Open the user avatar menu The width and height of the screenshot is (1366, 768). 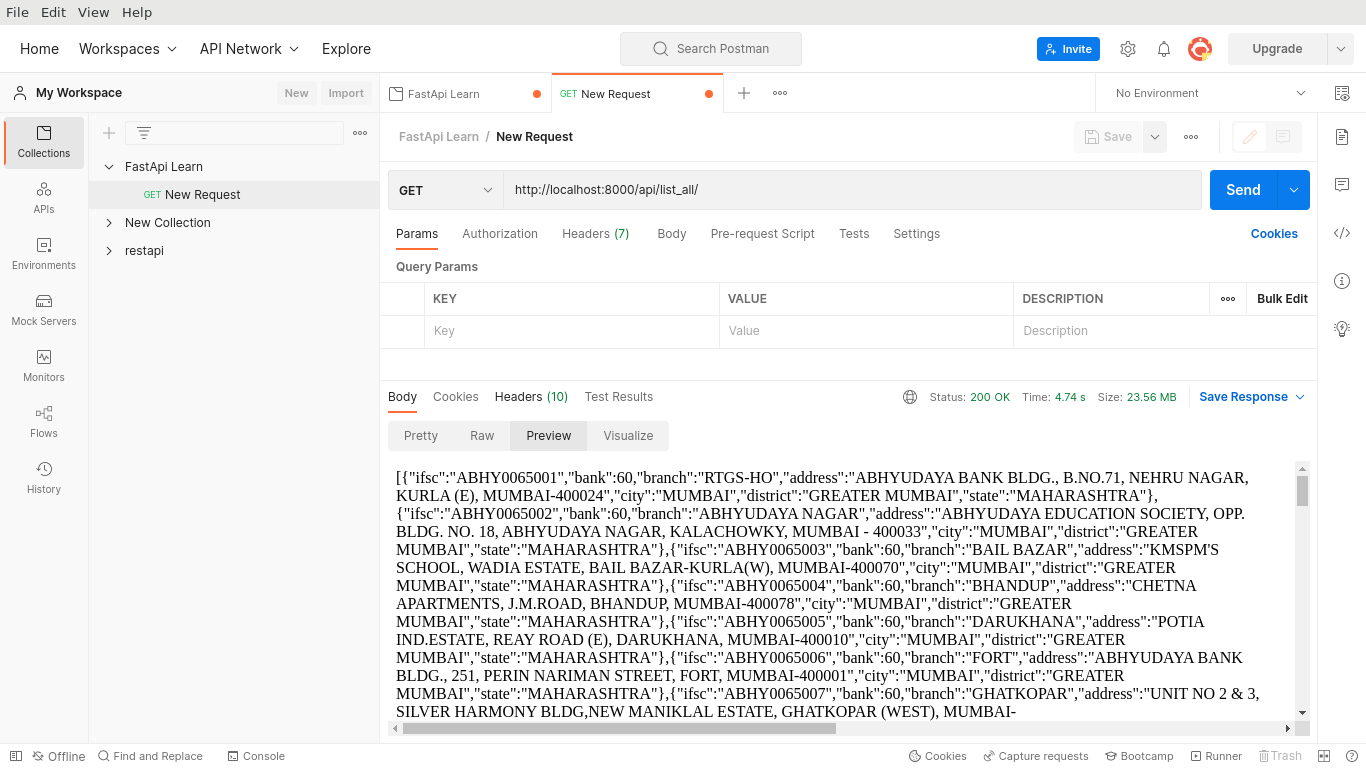tap(1200, 49)
